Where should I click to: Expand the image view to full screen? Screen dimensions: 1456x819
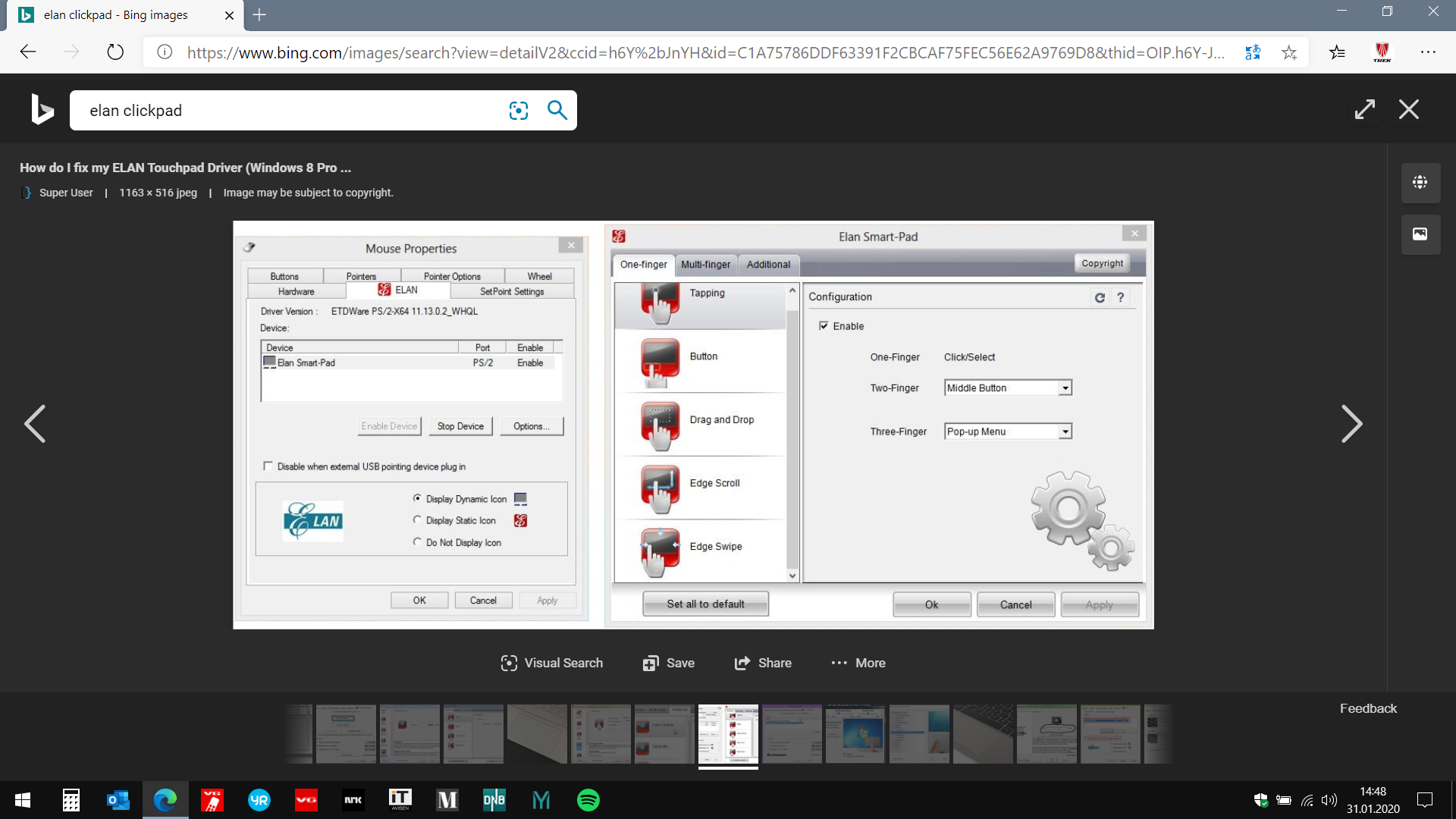tap(1365, 109)
